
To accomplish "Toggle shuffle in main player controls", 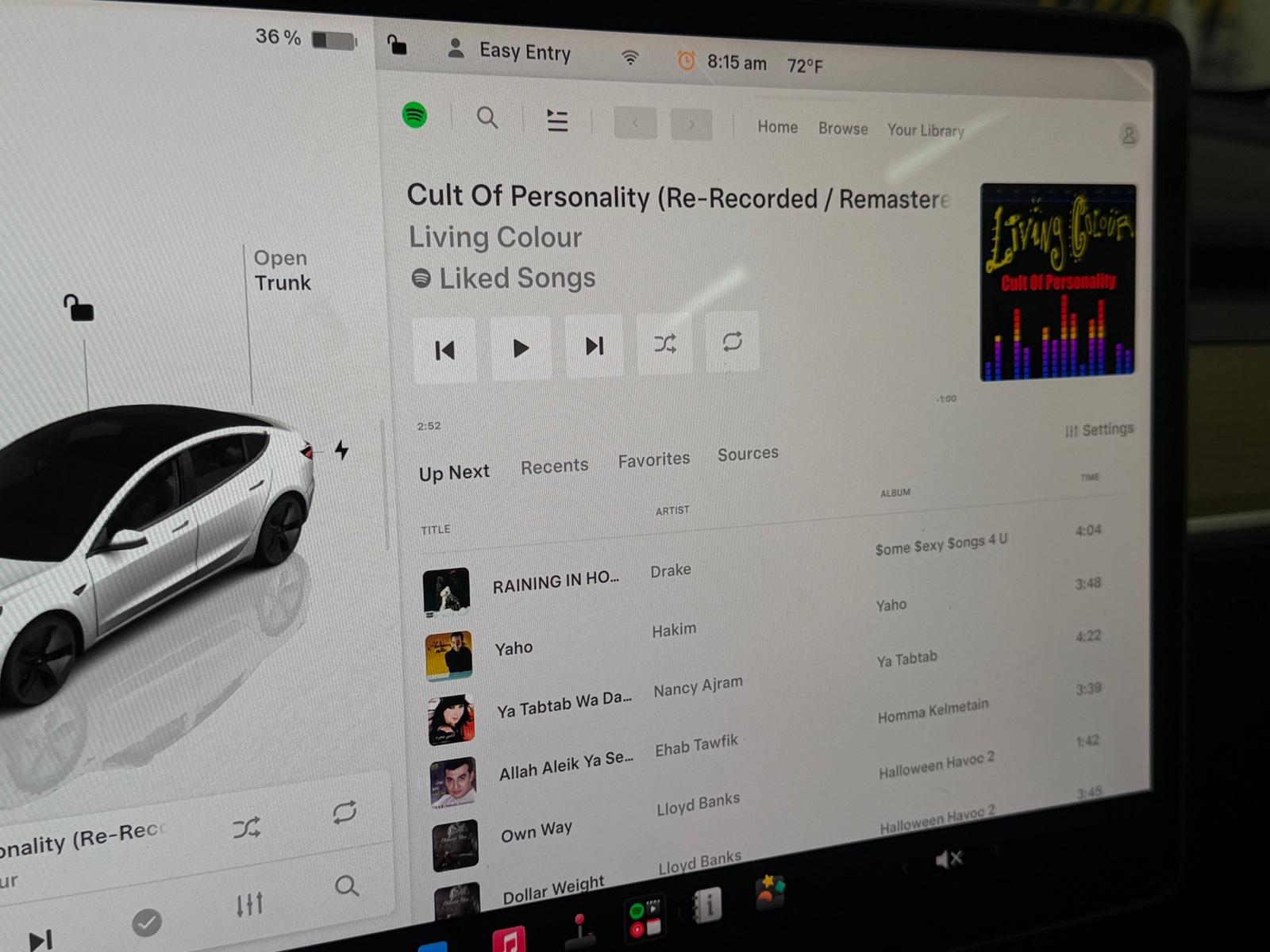I will (x=665, y=343).
